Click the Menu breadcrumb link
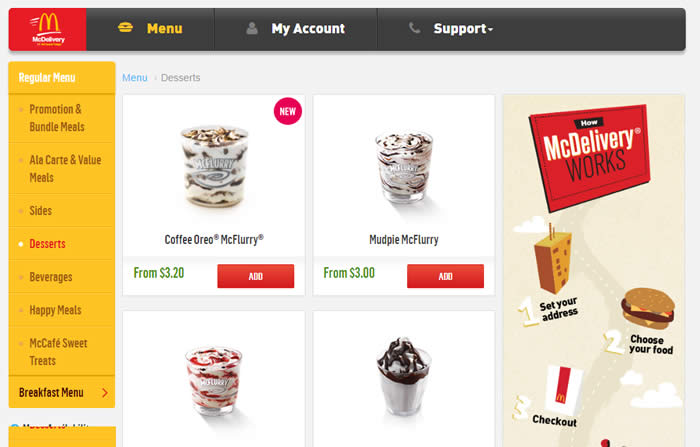The height and width of the screenshot is (447, 700). 135,78
